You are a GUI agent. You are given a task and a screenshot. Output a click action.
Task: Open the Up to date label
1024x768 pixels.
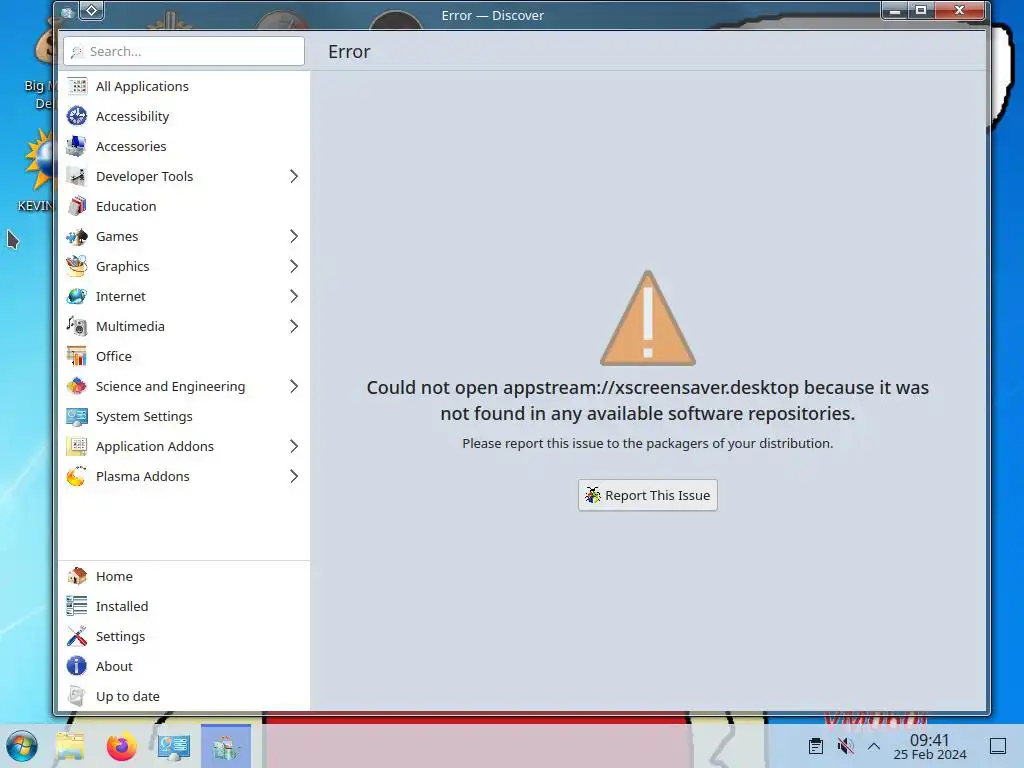(x=128, y=696)
